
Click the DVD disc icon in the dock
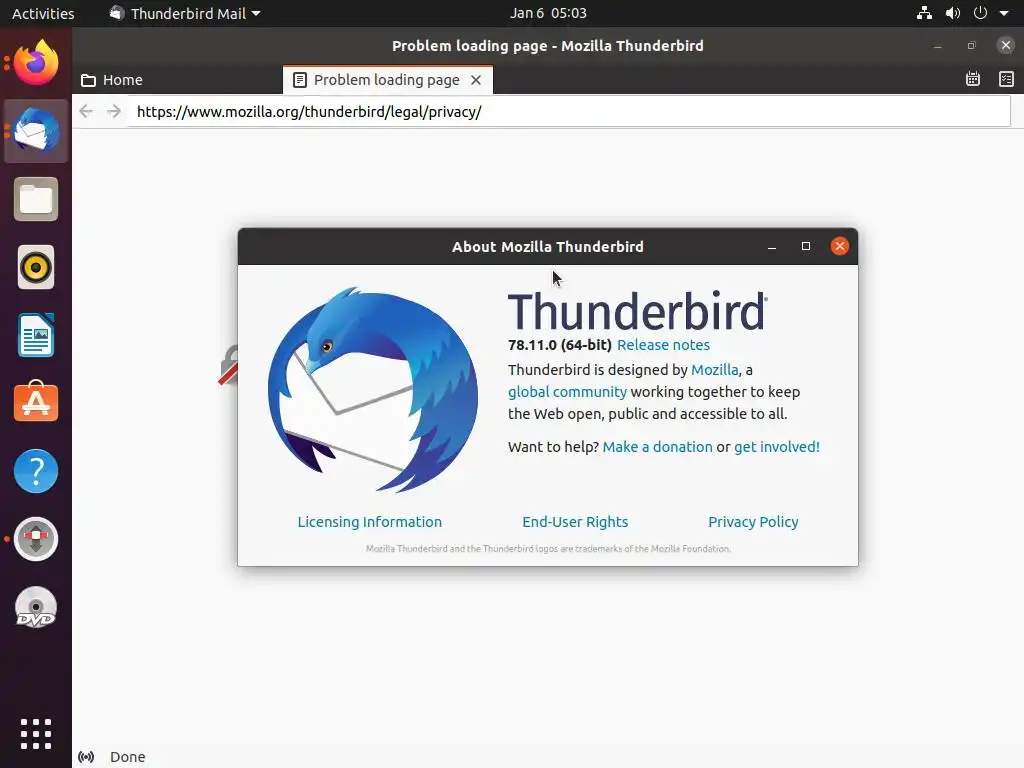(36, 607)
